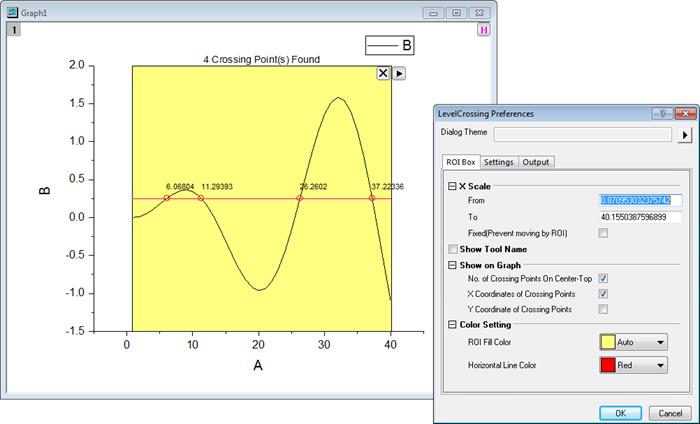This screenshot has height=424, width=700.
Task: Click the Graph1 window title icon
Action: (12, 12)
